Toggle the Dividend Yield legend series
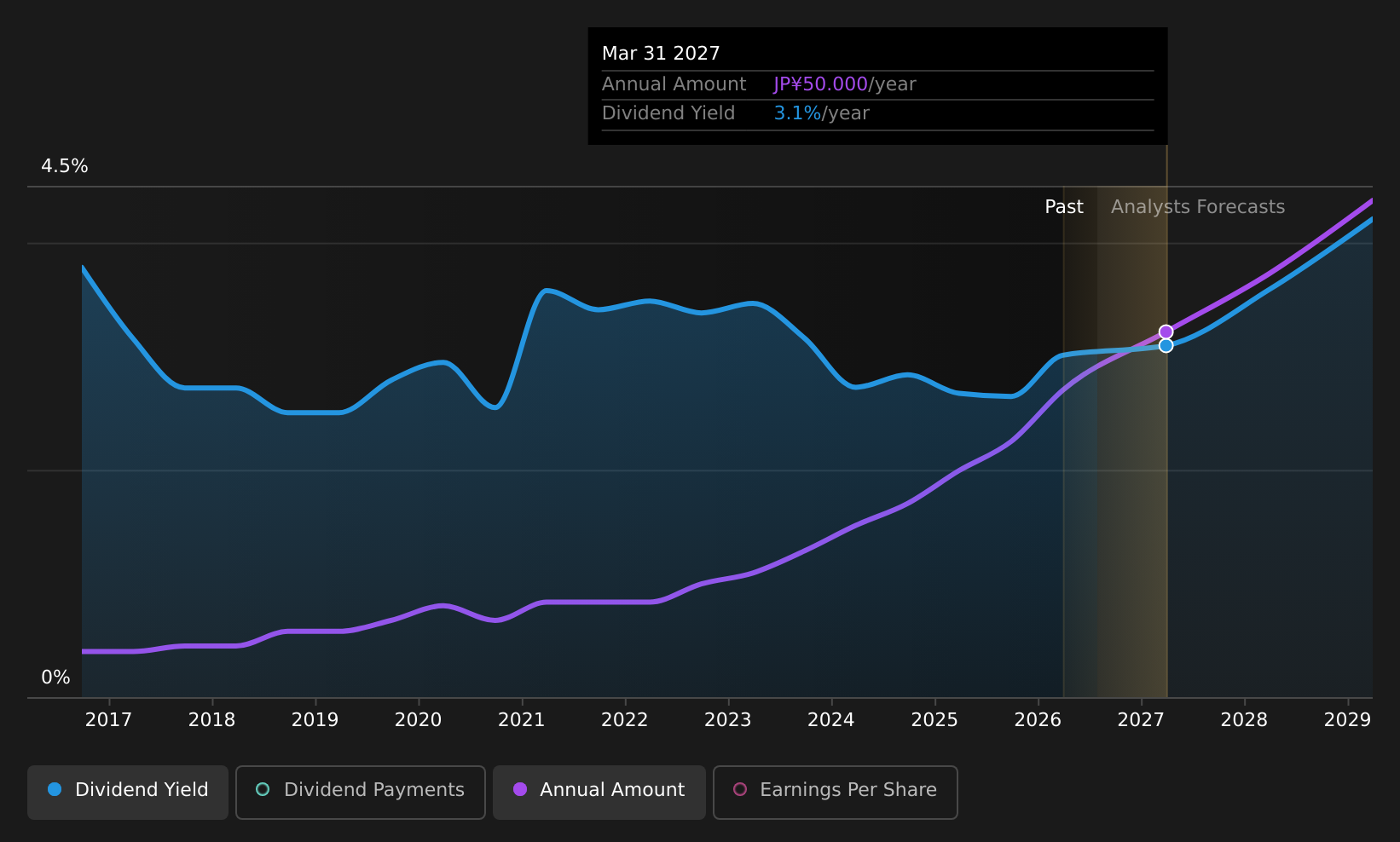 point(128,792)
